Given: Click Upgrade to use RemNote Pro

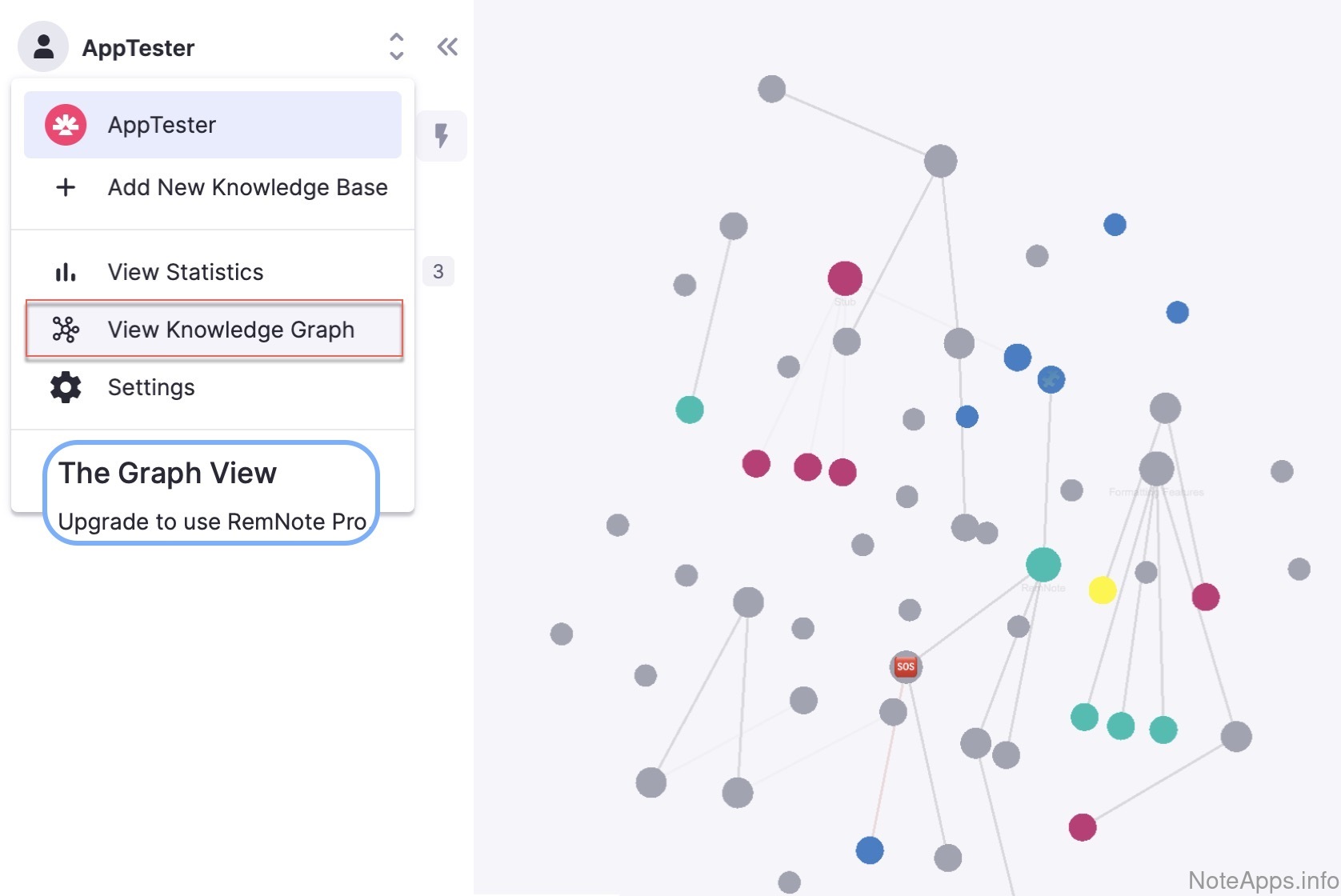Looking at the screenshot, I should pyautogui.click(x=212, y=522).
